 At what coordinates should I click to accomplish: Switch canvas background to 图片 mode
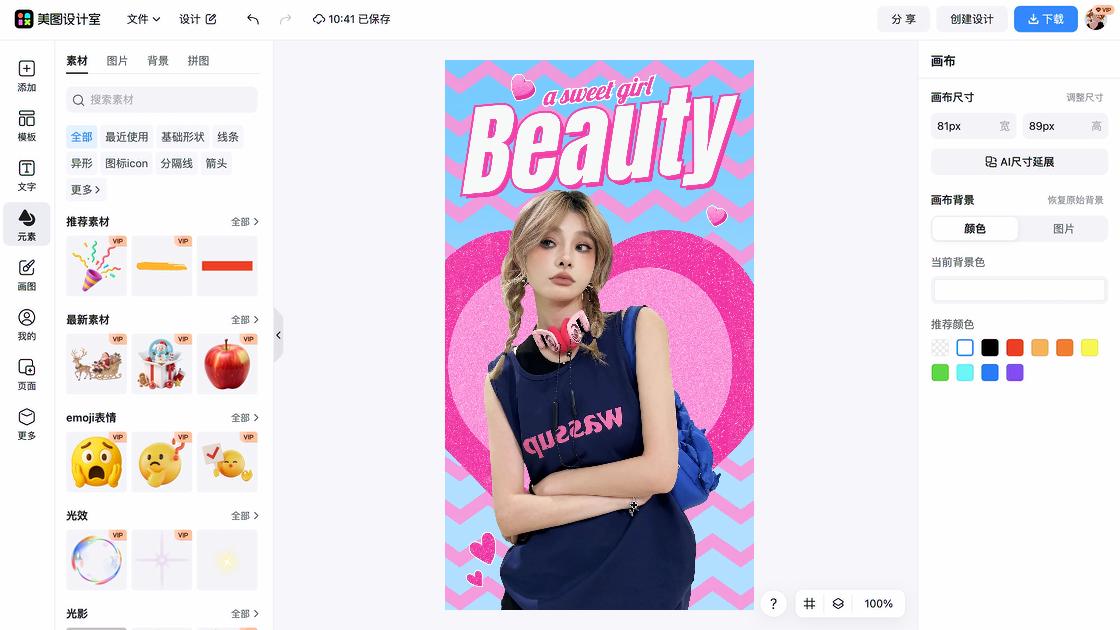pos(1063,229)
